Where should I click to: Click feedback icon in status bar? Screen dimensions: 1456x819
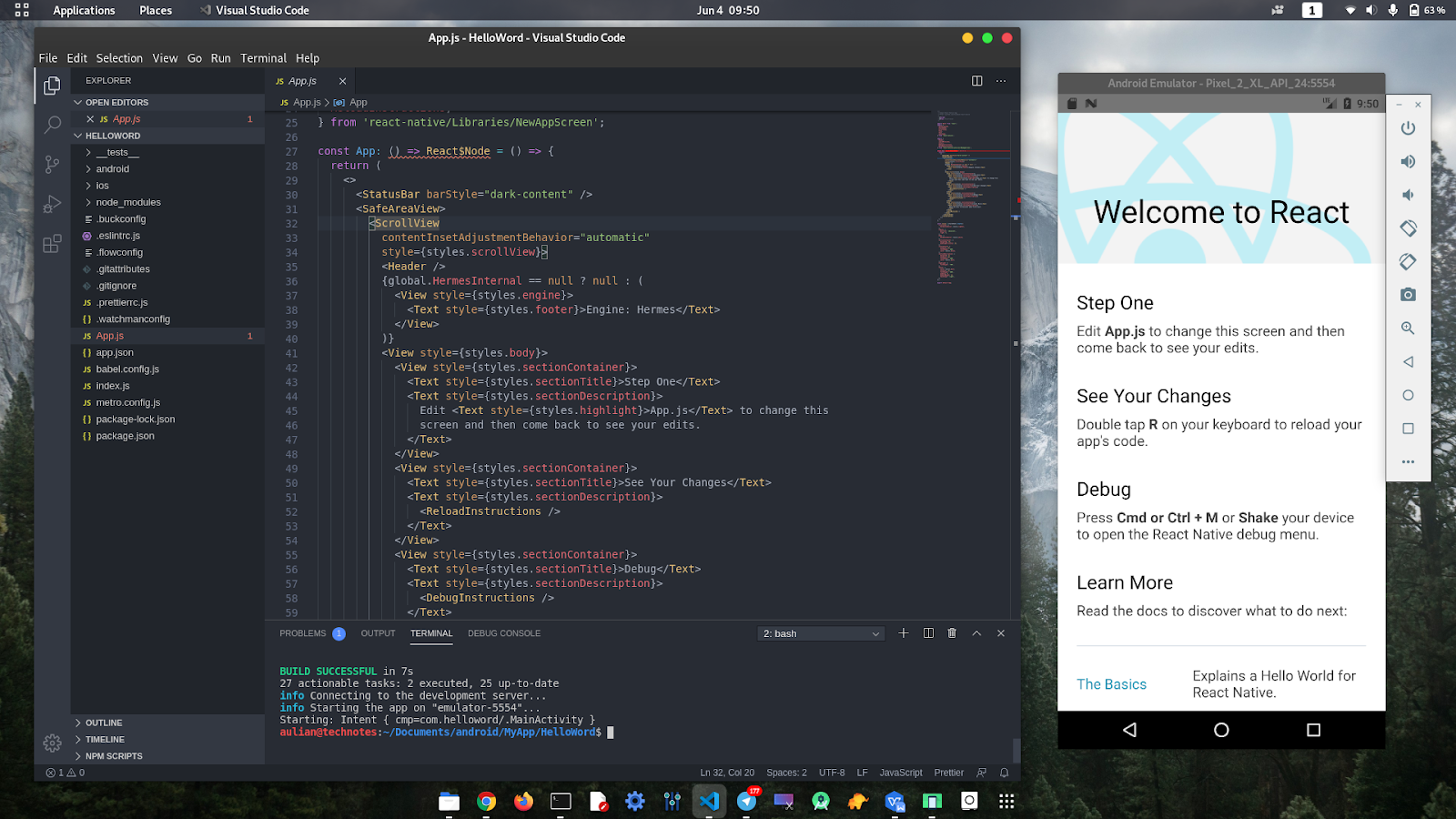[981, 773]
